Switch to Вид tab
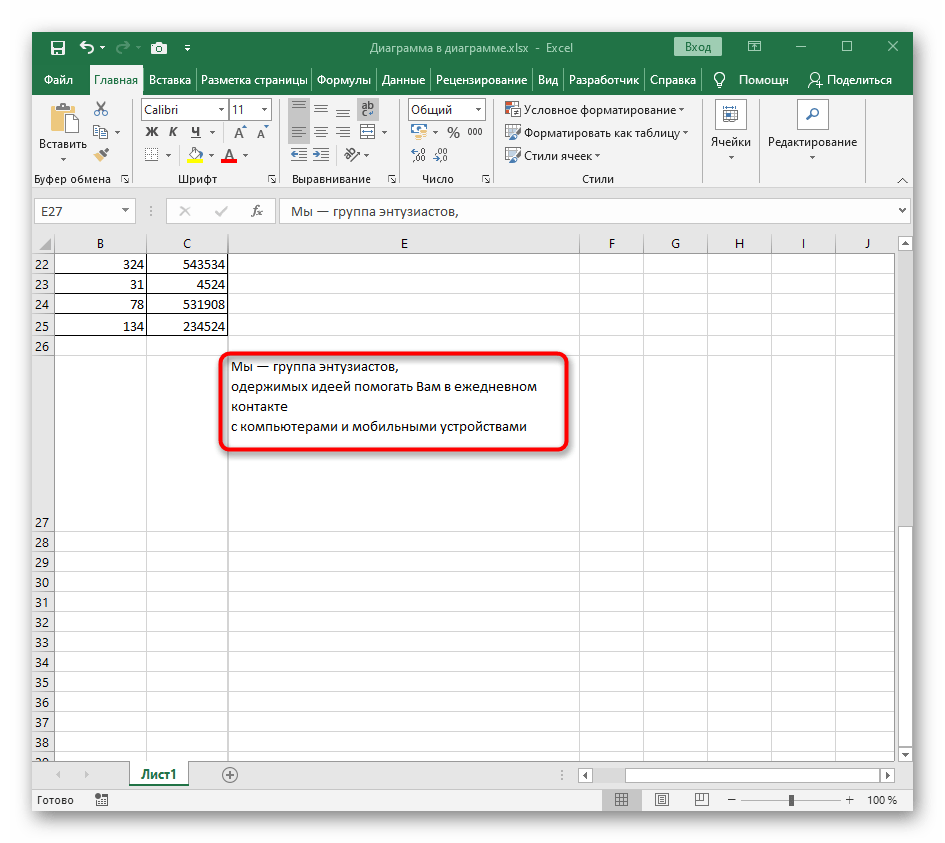The height and width of the screenshot is (843, 945). pos(548,80)
